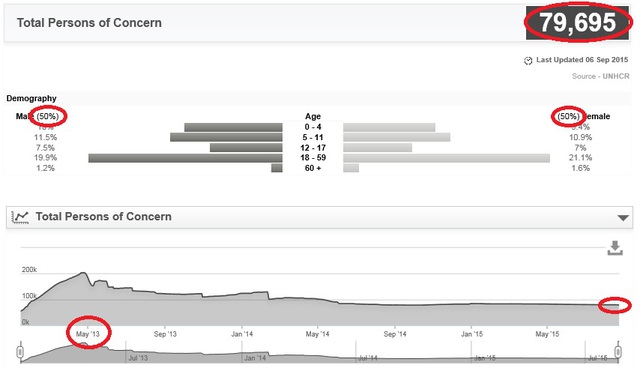Click the female 5 - 11 age bar

(397, 137)
